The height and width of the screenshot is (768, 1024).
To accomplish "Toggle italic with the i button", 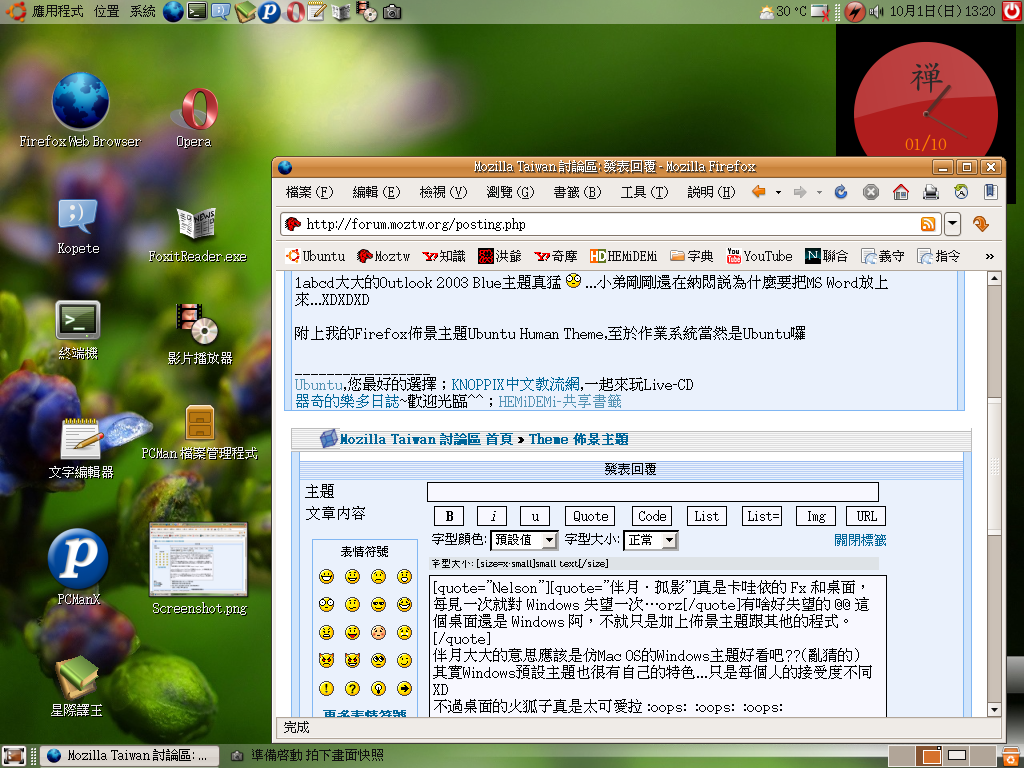I will pyautogui.click(x=493, y=516).
